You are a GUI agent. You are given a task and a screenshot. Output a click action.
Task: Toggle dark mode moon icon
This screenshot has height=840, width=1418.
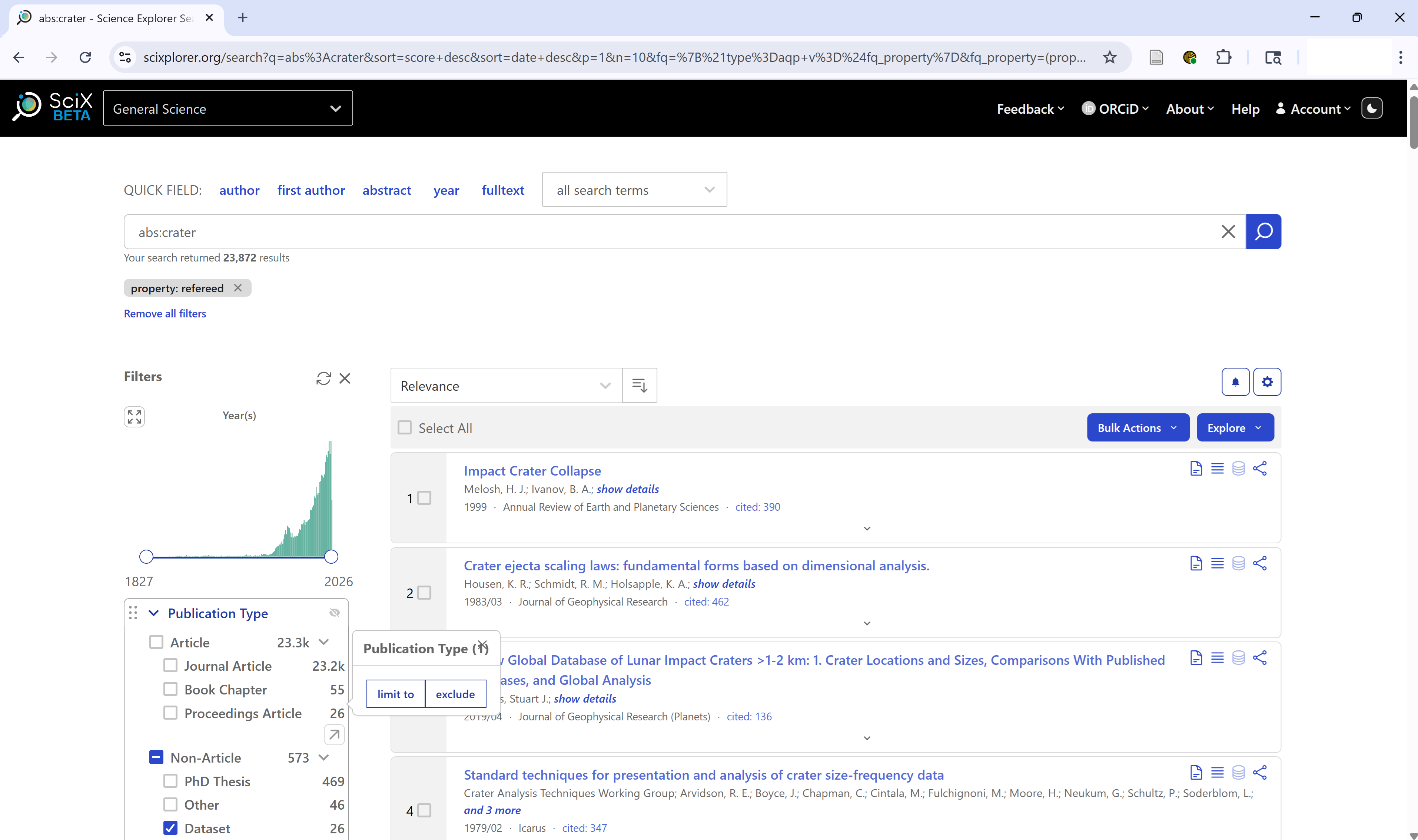click(x=1372, y=108)
